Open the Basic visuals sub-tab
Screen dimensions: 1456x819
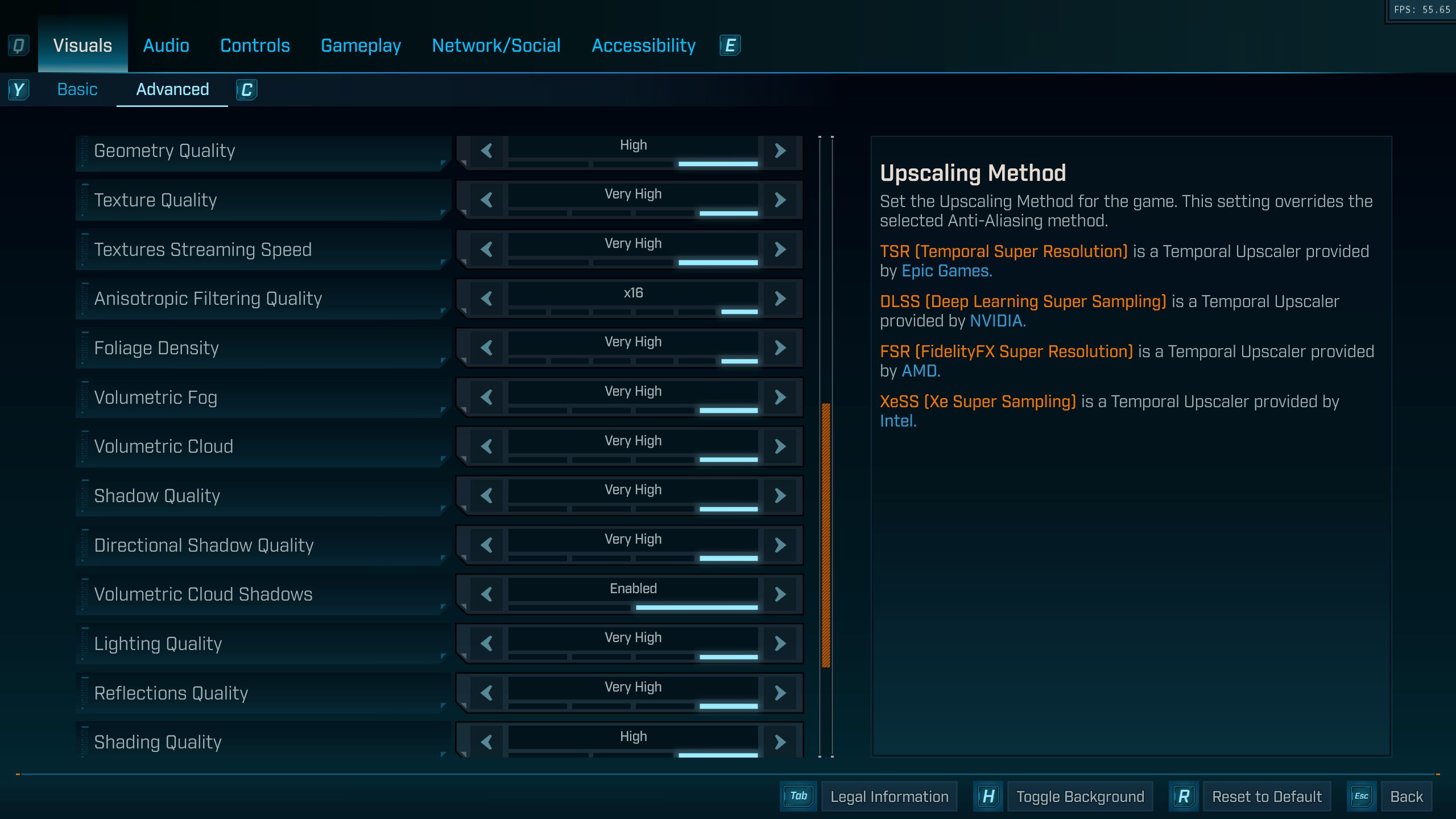[77, 90]
